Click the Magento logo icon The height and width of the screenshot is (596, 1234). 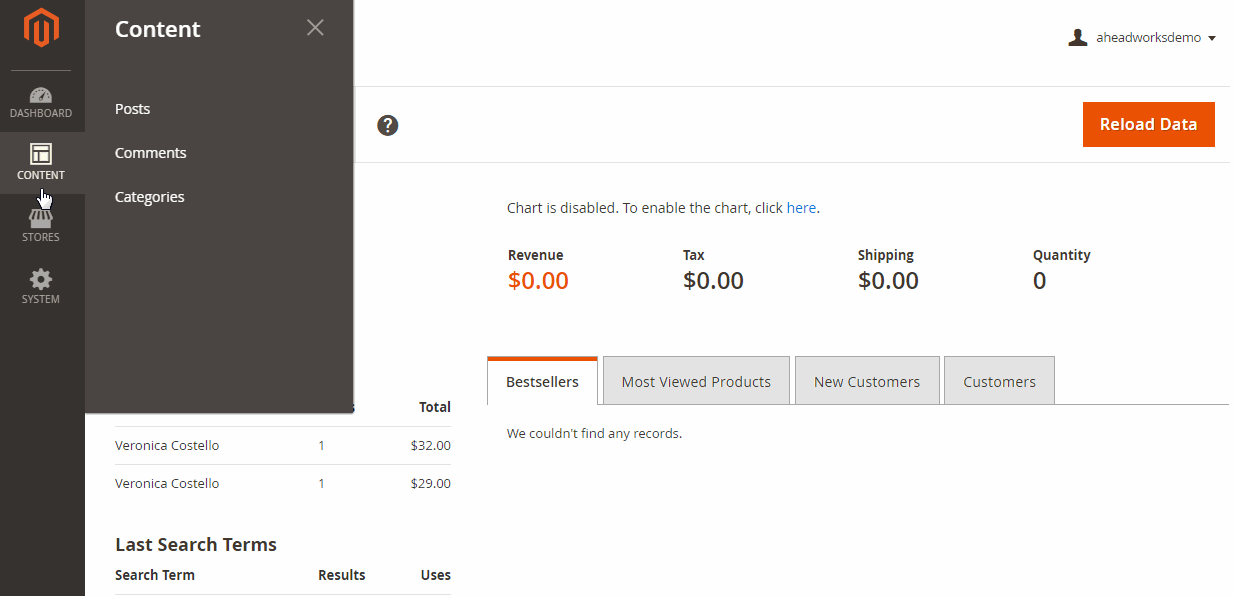[x=41, y=28]
